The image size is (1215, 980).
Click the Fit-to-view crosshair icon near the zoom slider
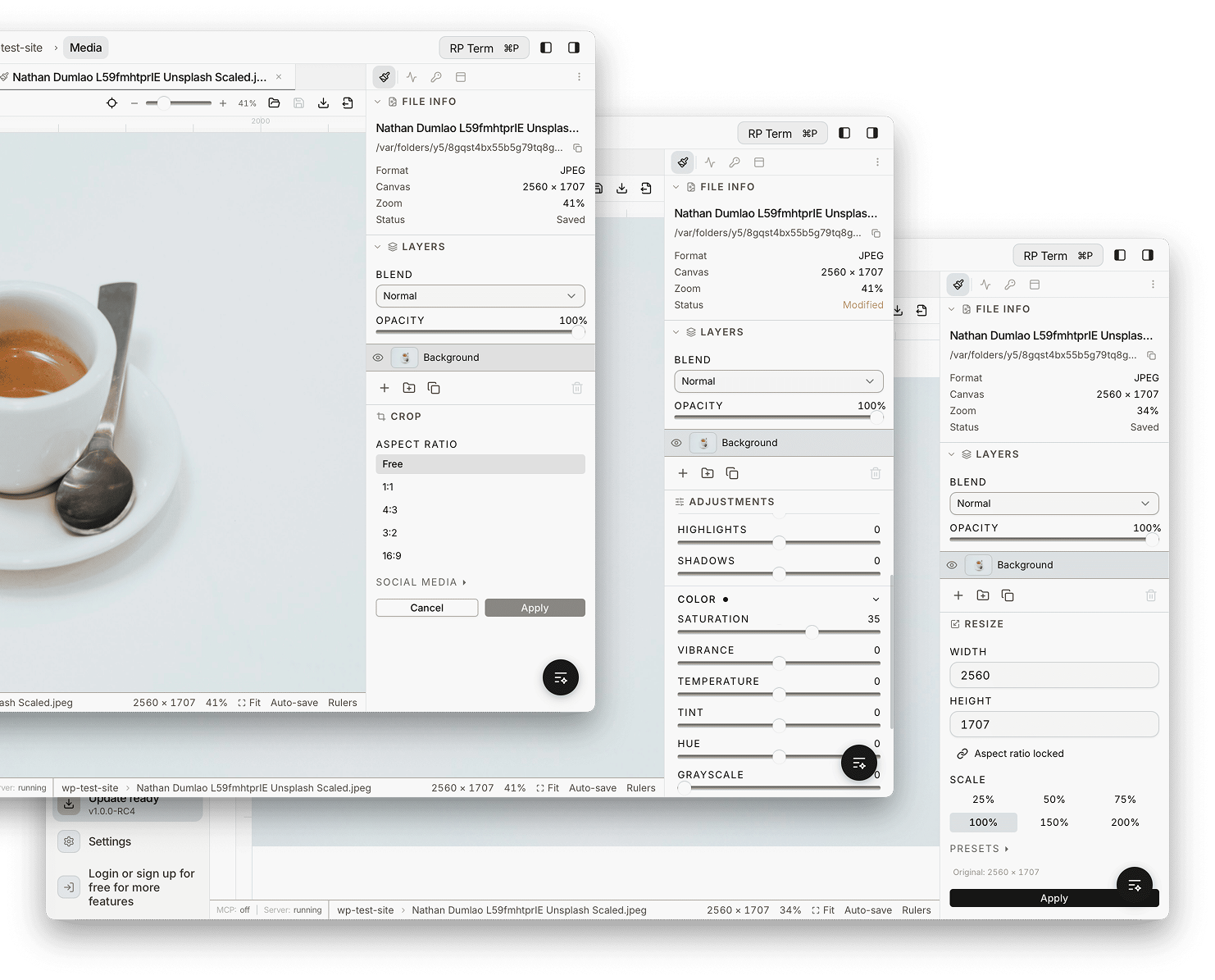(112, 103)
